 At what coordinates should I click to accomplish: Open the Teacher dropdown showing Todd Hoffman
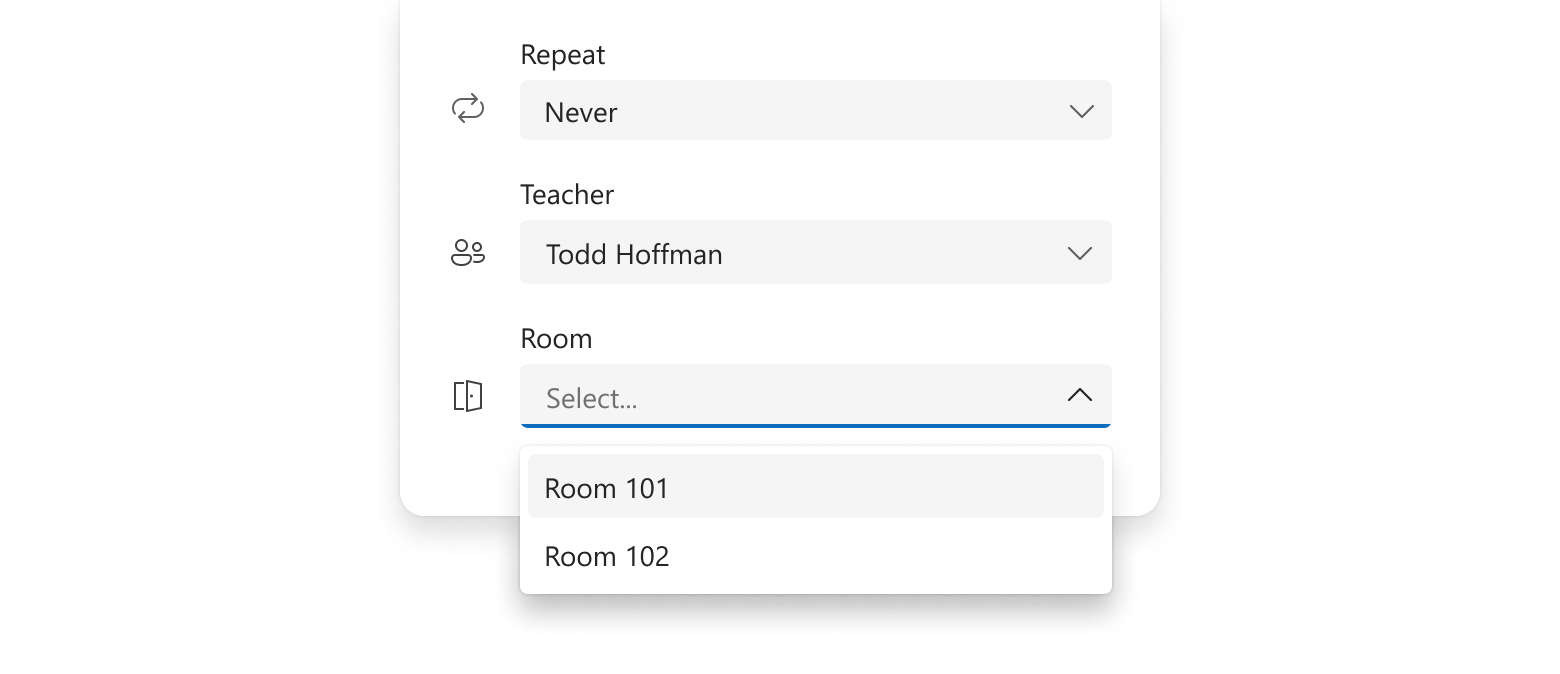point(815,252)
